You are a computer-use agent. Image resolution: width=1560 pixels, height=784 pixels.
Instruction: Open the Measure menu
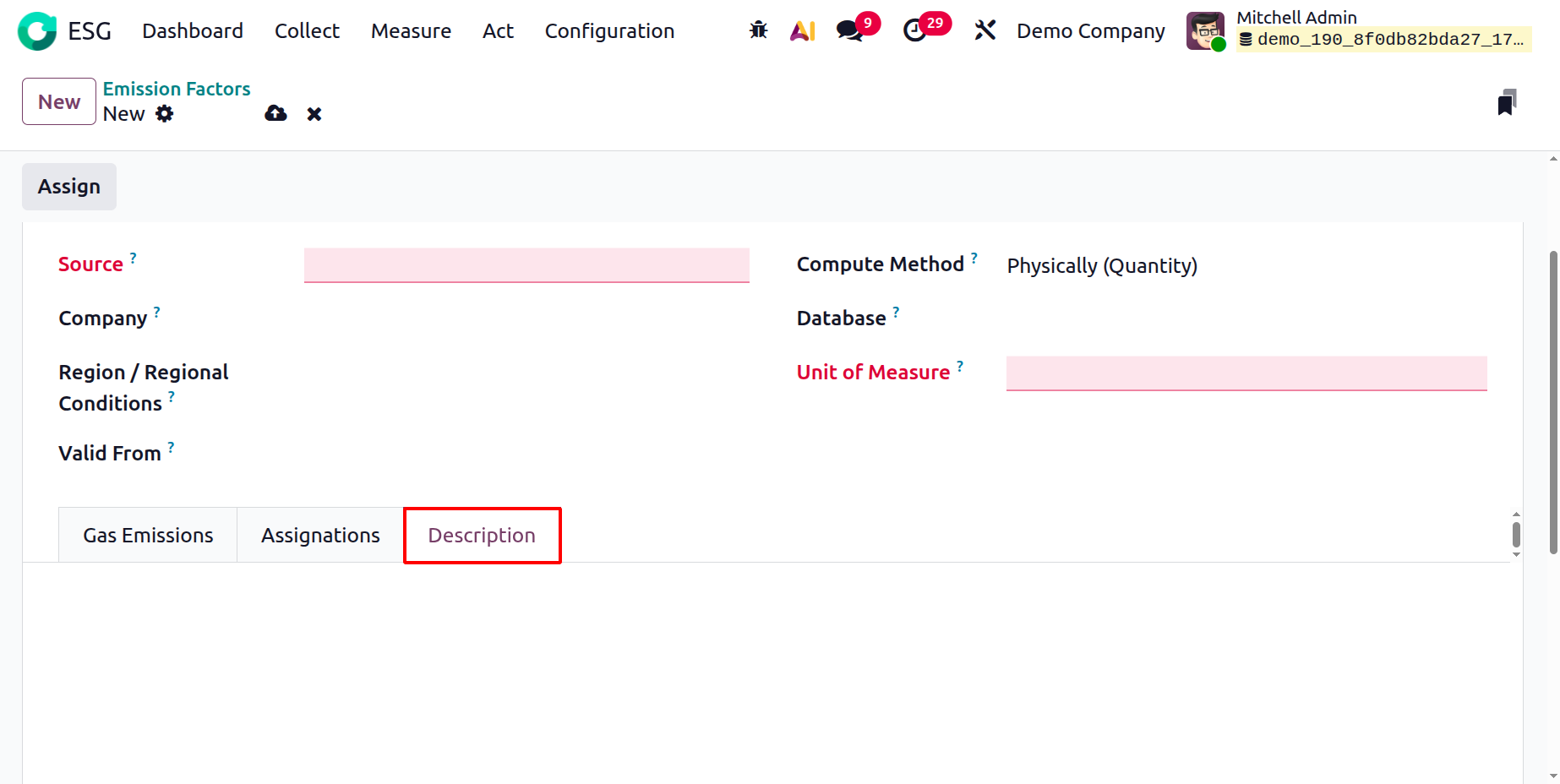coord(411,31)
